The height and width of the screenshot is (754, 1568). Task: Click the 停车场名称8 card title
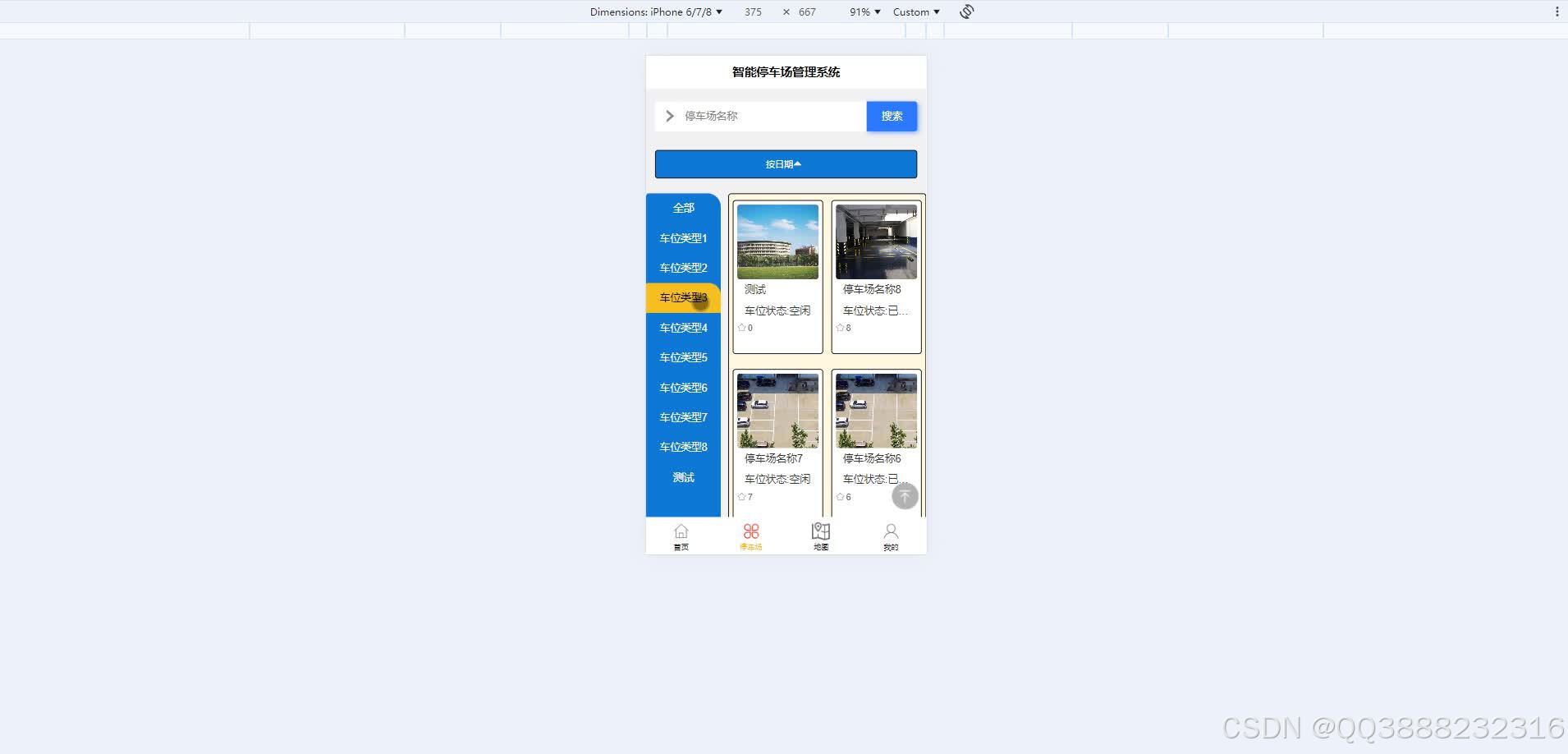[872, 289]
